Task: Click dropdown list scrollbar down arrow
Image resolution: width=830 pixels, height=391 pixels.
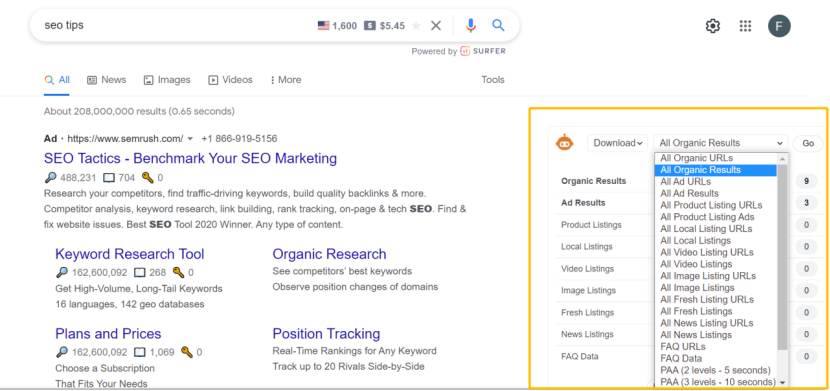Action: [x=782, y=383]
